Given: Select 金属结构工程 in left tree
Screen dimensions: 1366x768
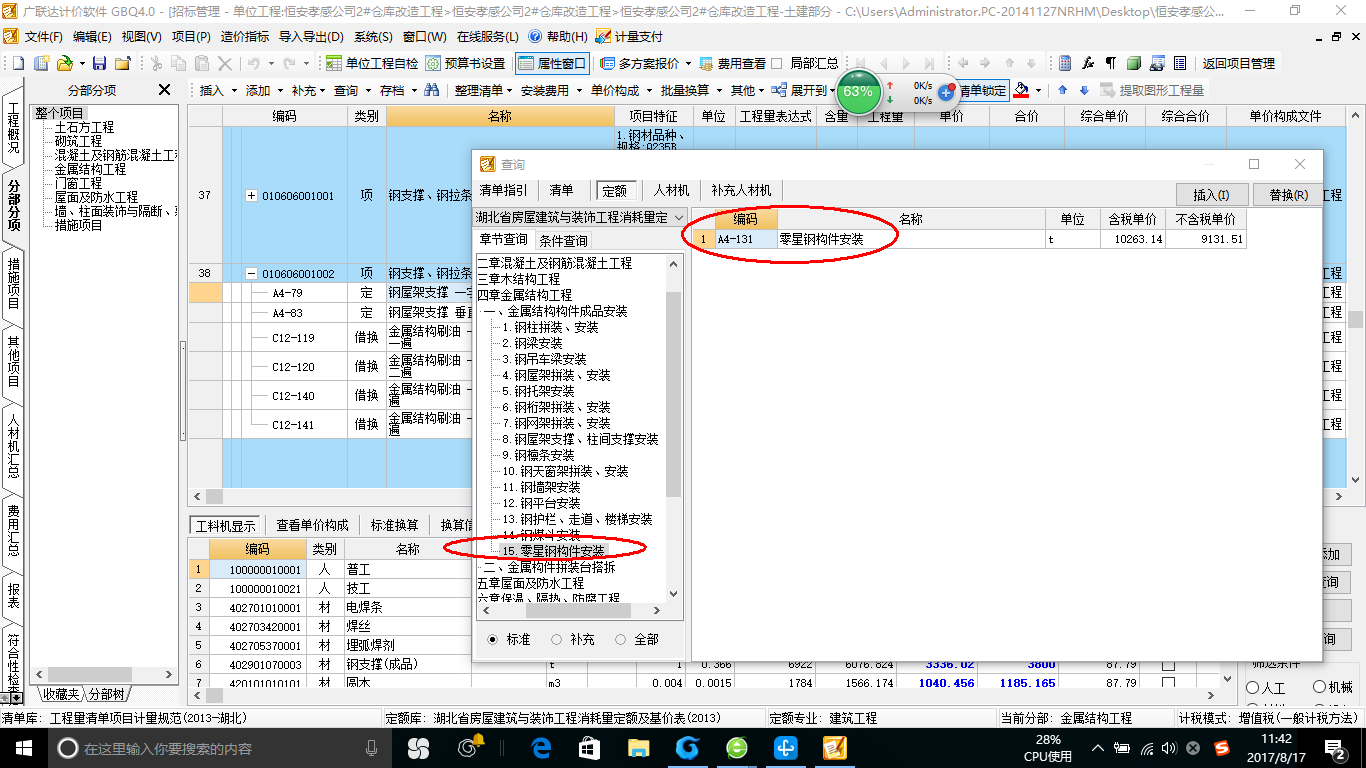Looking at the screenshot, I should click(90, 170).
